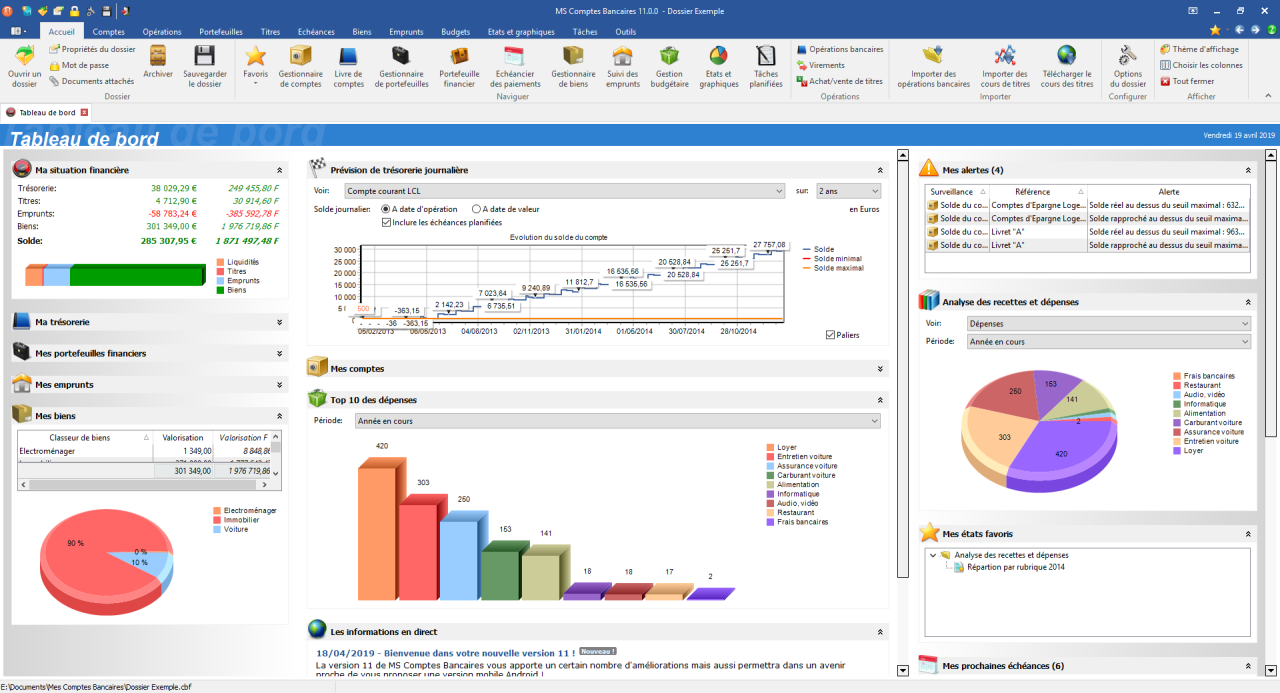Open the Échéancier des paiements
1280x693 pixels.
[x=515, y=68]
